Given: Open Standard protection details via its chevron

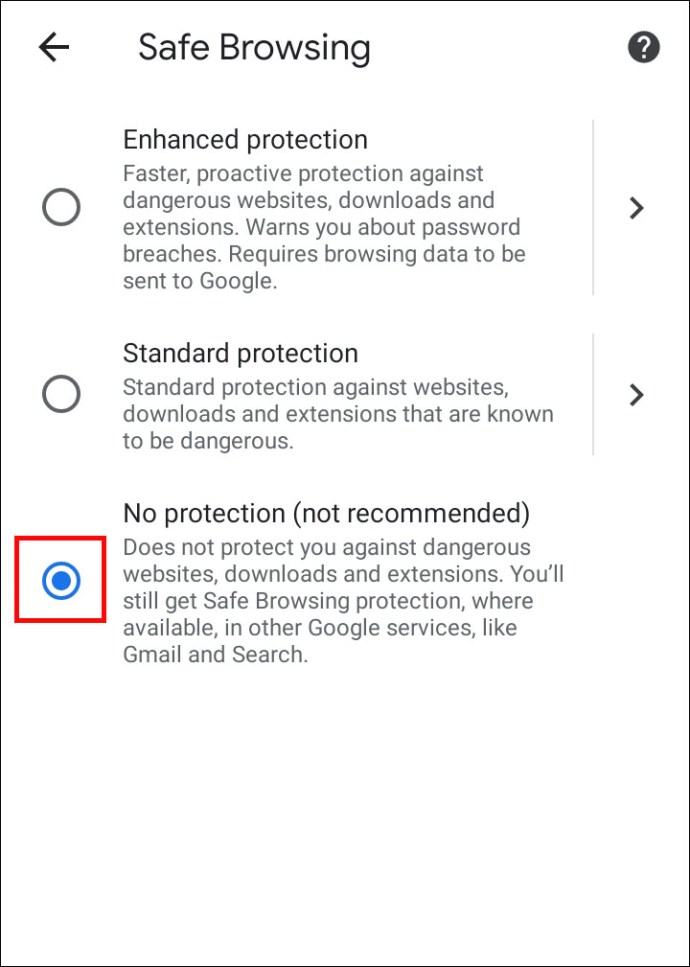Looking at the screenshot, I should (636, 394).
